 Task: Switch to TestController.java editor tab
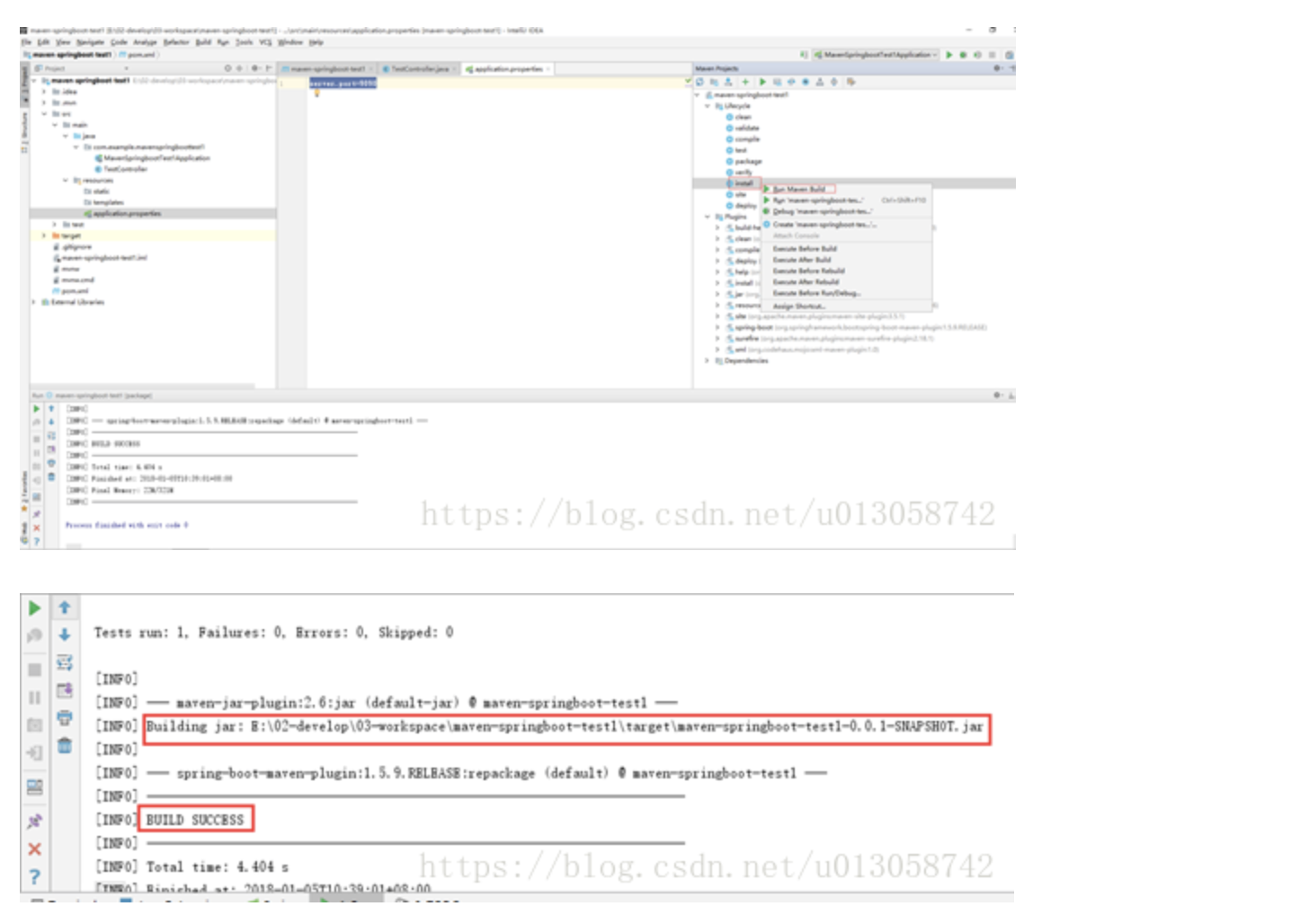[420, 68]
